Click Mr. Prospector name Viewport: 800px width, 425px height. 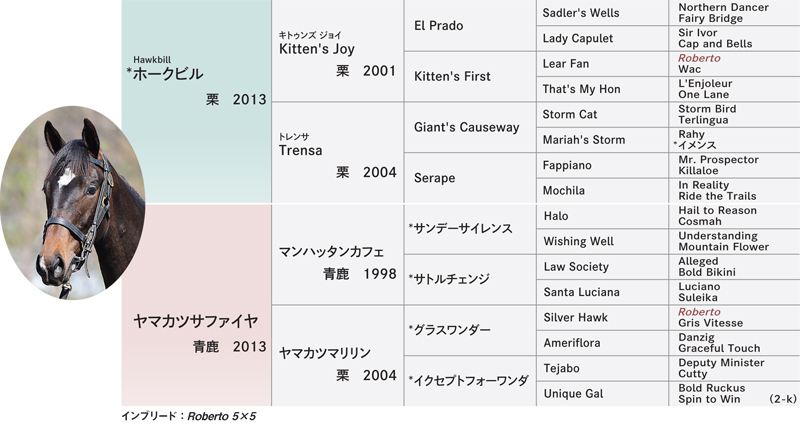pos(718,160)
